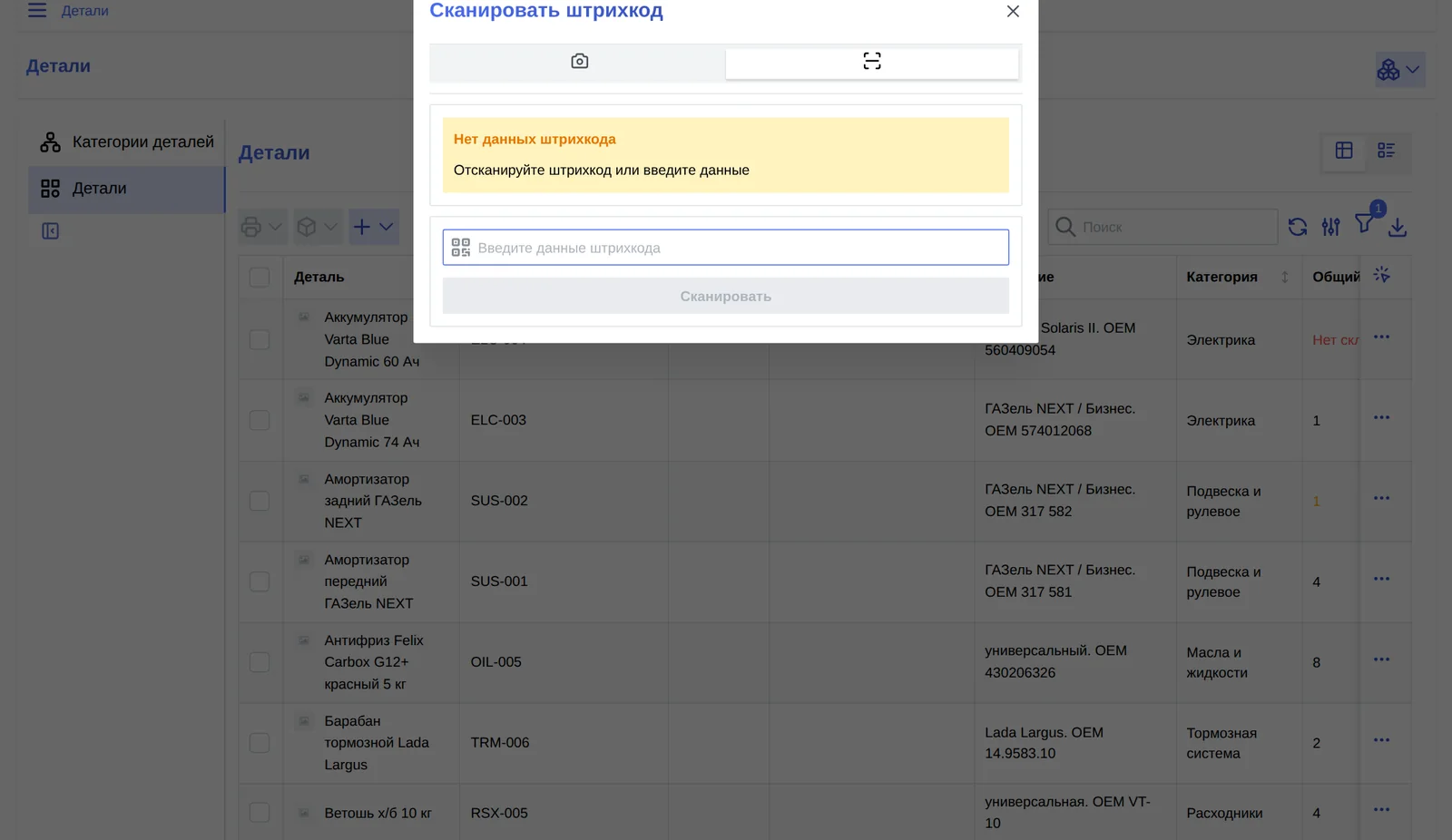
Task: Sort by Категория column arrows
Action: click(1284, 277)
